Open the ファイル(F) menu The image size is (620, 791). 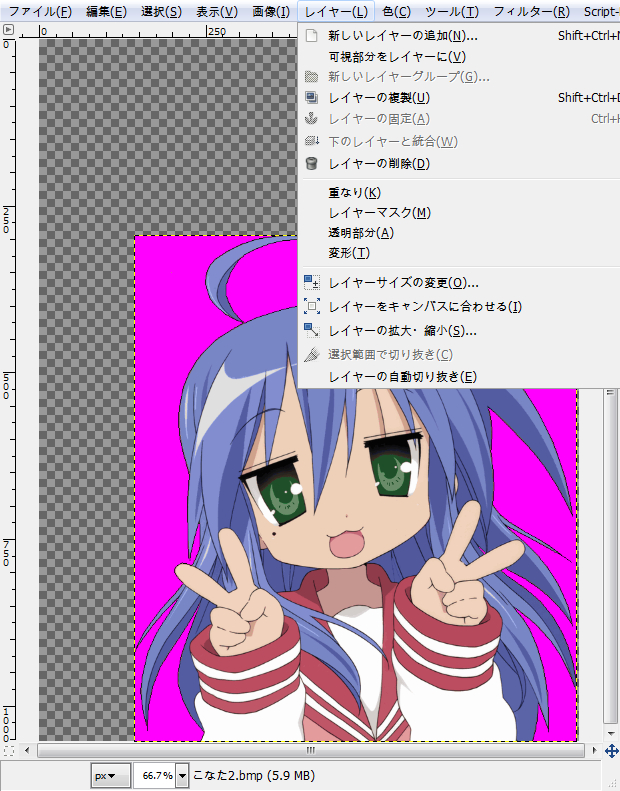click(40, 11)
